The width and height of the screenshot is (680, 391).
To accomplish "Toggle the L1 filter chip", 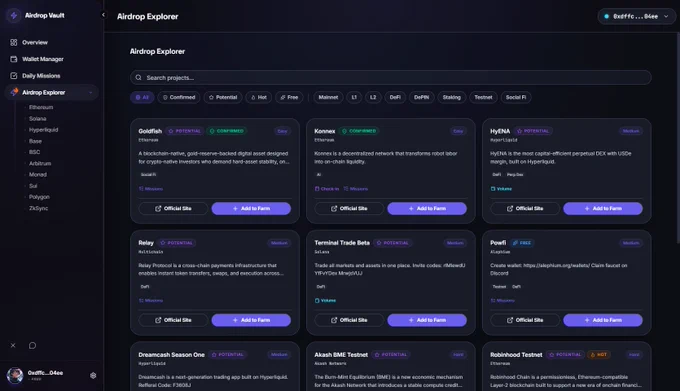I will (354, 98).
